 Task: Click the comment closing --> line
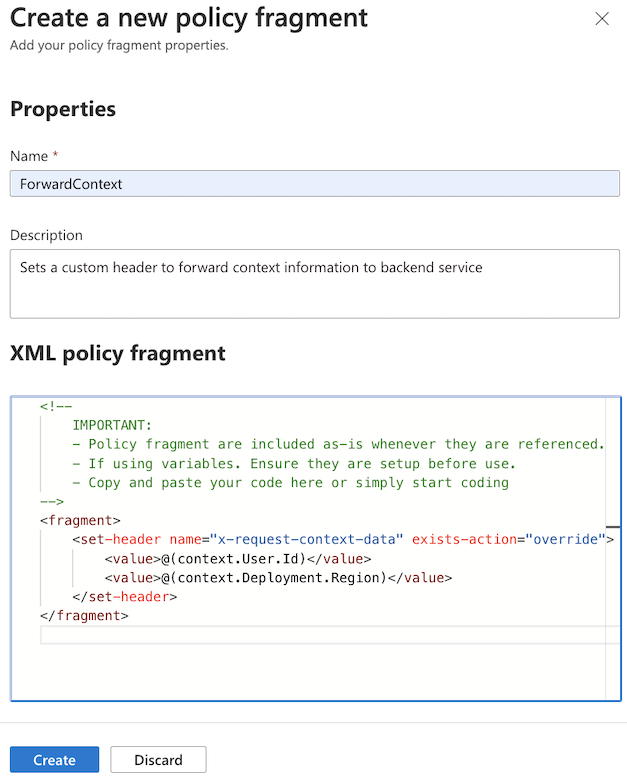[x=52, y=501]
